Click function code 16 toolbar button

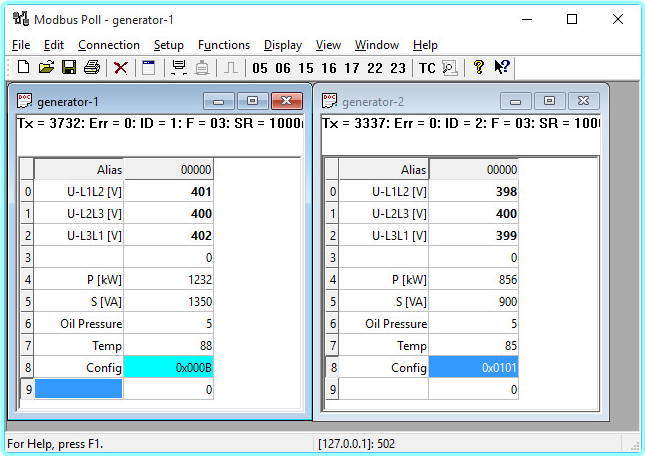329,68
